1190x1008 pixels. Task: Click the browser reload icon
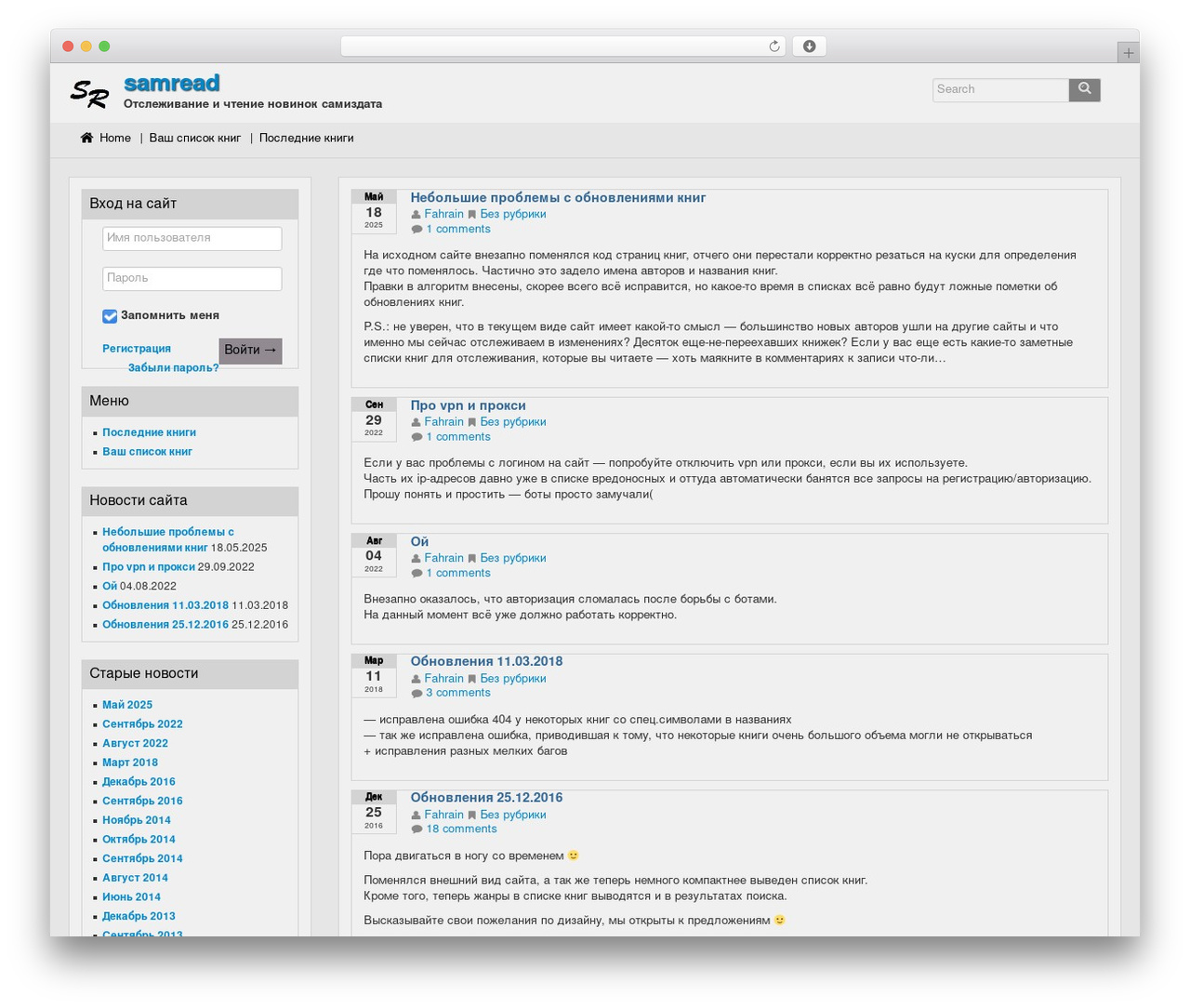pyautogui.click(x=773, y=46)
